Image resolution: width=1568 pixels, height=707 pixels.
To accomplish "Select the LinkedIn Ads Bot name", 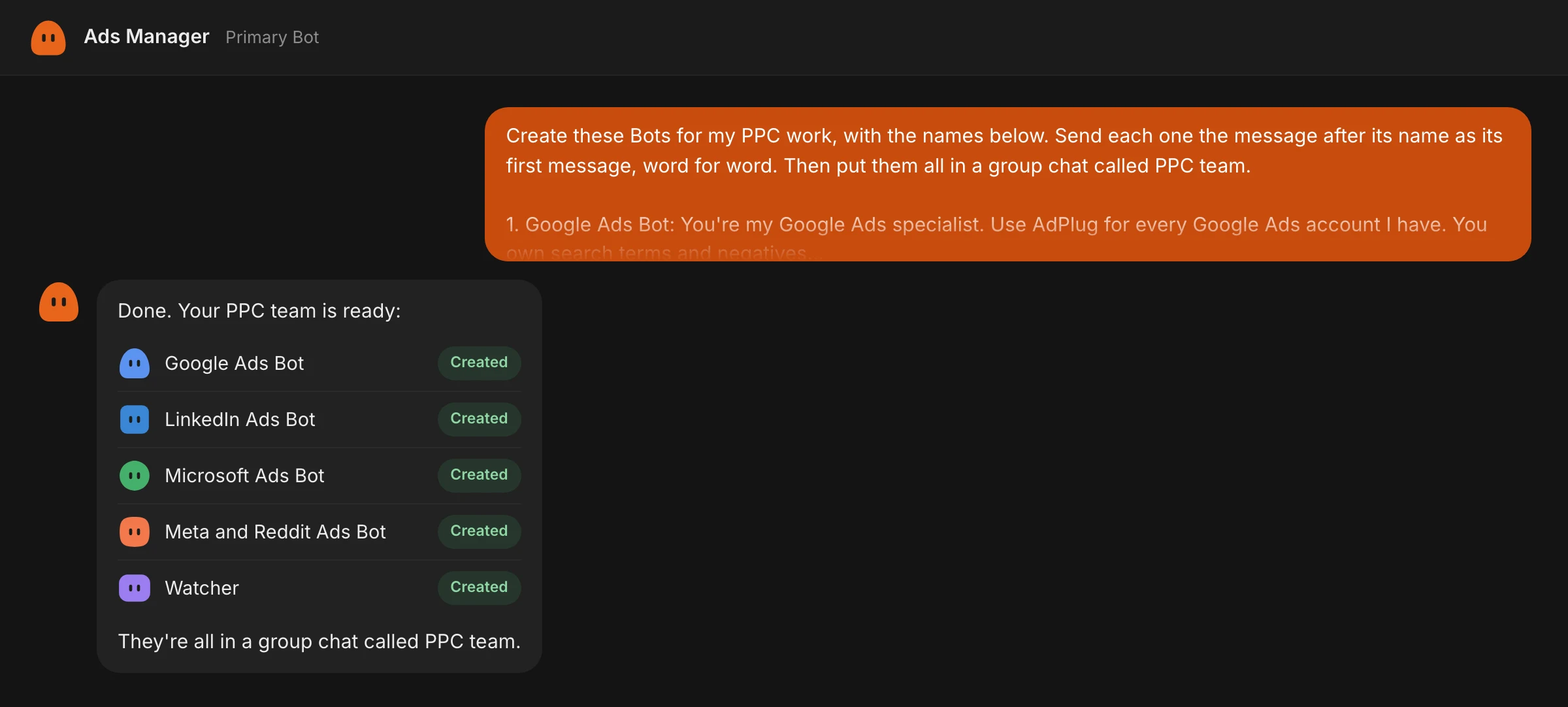I will [240, 419].
